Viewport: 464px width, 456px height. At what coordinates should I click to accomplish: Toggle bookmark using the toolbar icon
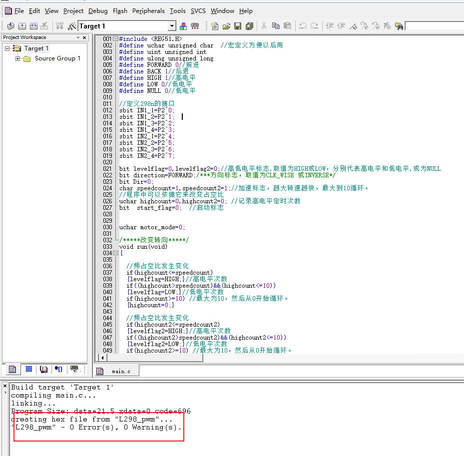click(x=353, y=26)
